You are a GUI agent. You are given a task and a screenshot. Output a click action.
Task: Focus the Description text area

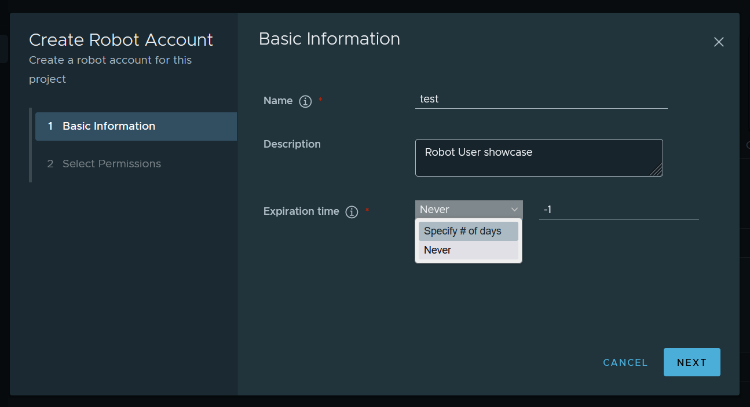[x=539, y=158]
